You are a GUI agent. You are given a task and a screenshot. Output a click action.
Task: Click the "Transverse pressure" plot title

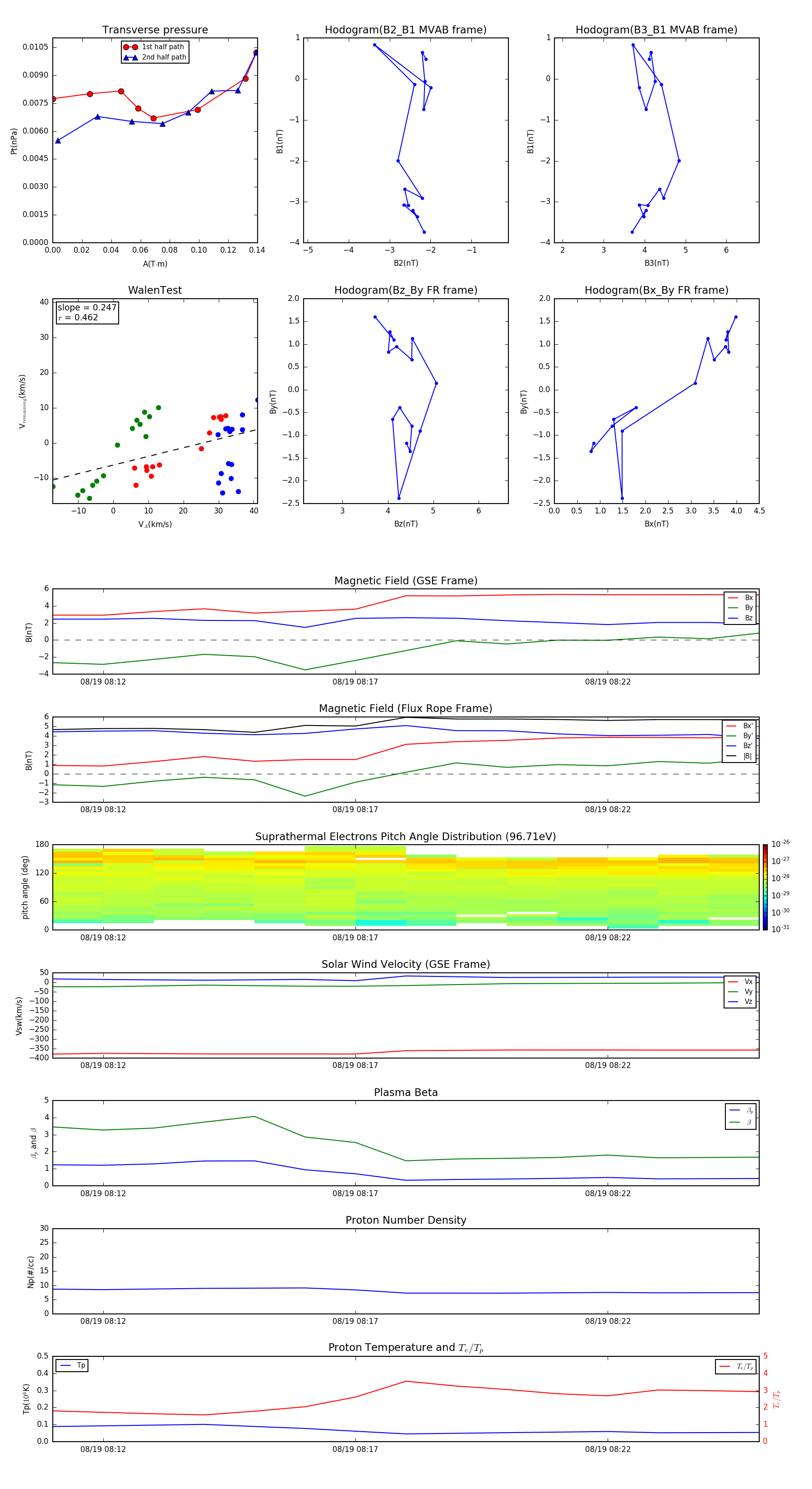[155, 30]
